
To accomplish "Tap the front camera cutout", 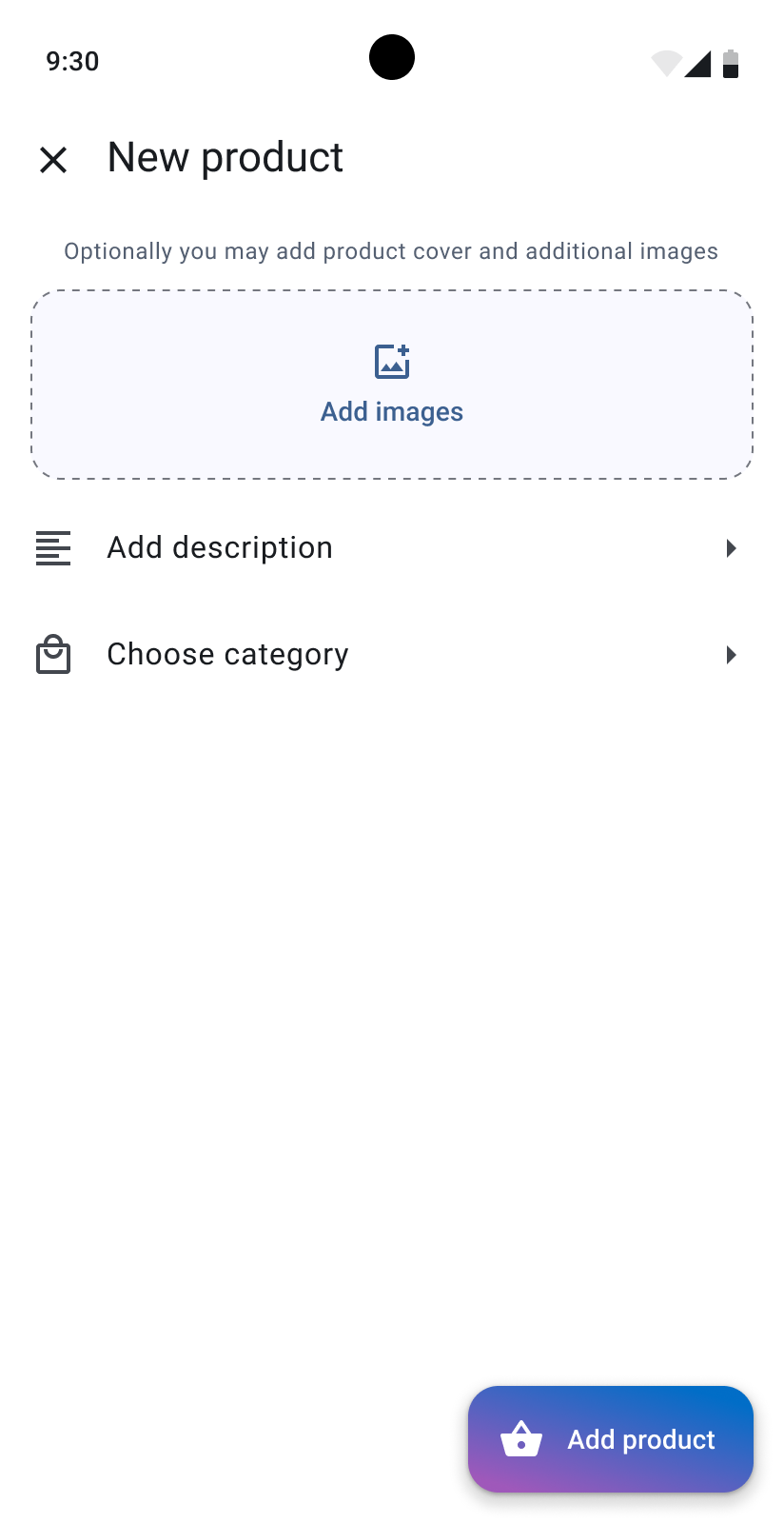I will tap(392, 57).
